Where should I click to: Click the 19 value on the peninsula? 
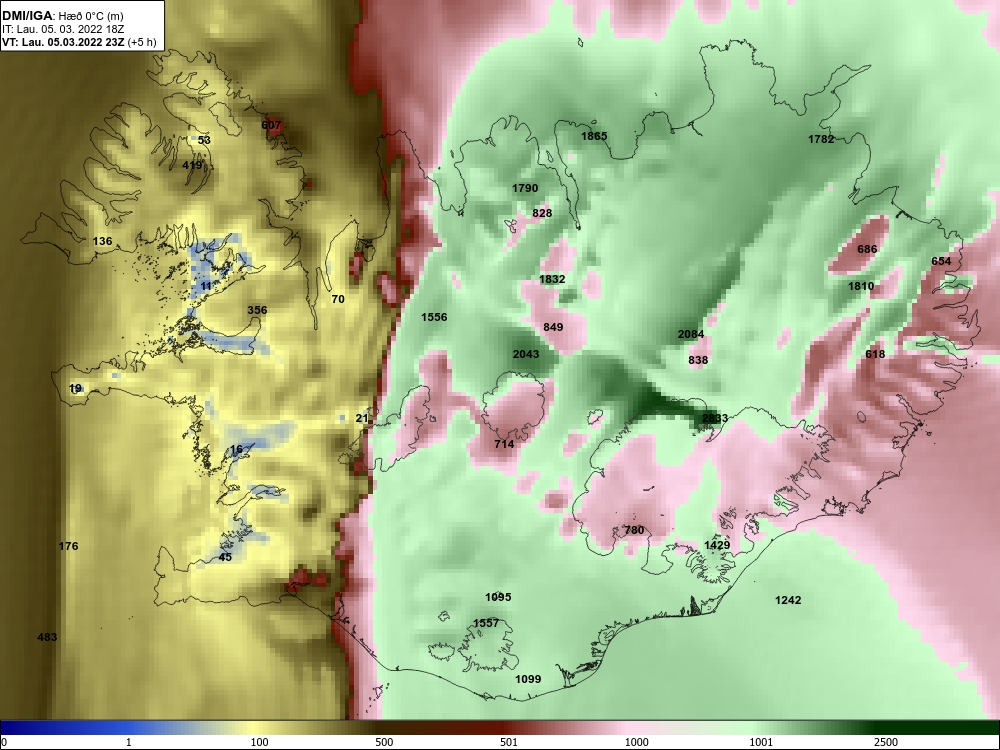pyautogui.click(x=75, y=389)
